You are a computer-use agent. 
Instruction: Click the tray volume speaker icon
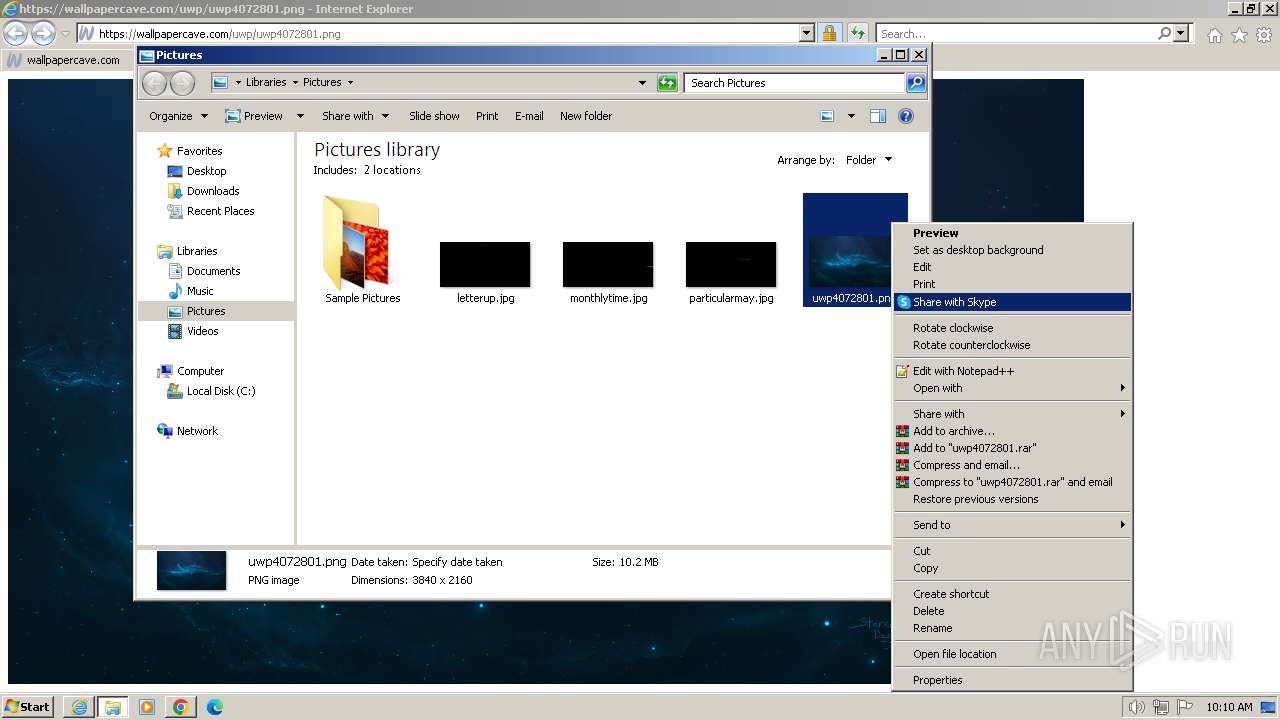point(1137,707)
